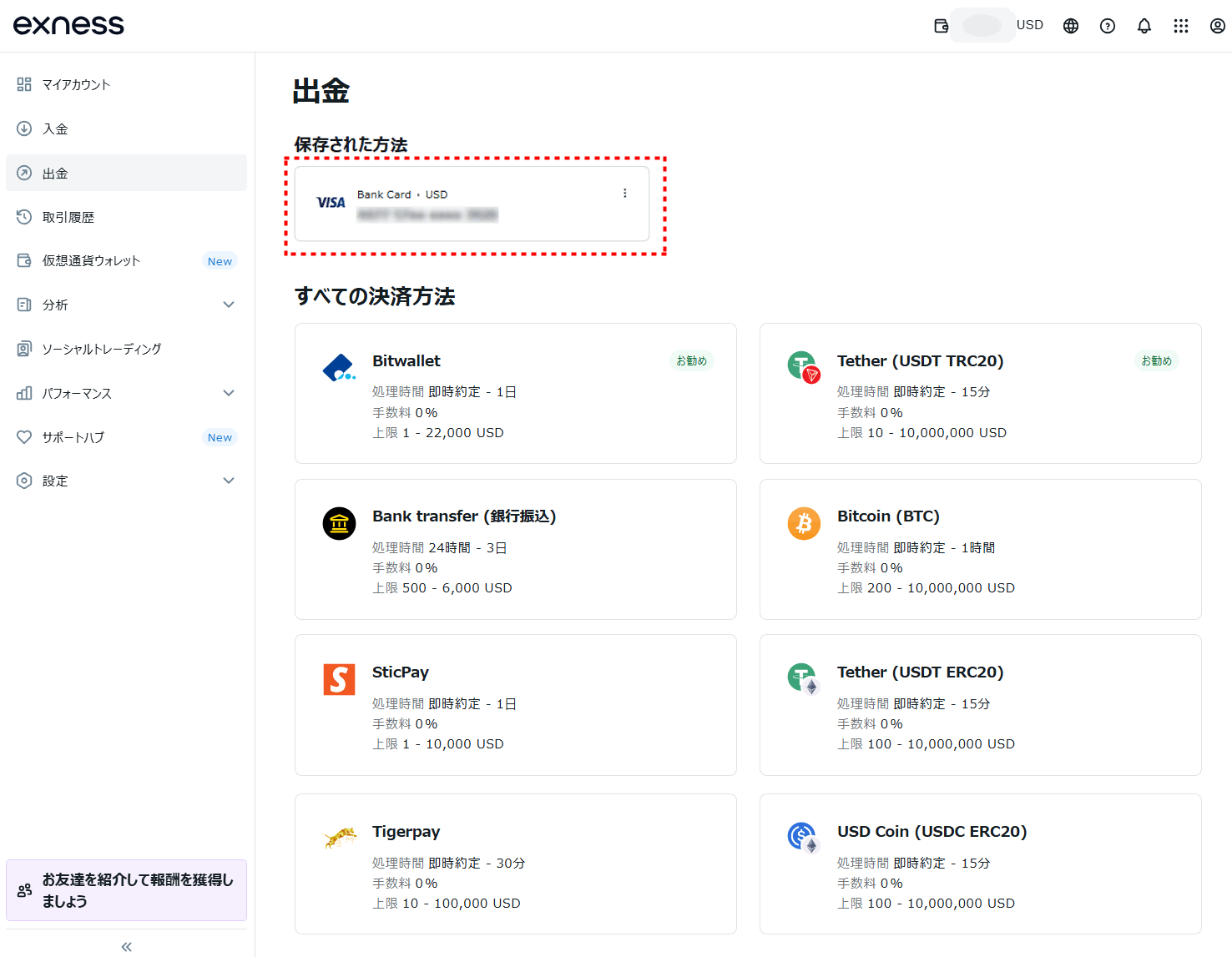Click the サポートハブ heart icon
Image resolution: width=1232 pixels, height=962 pixels.
click(x=24, y=437)
